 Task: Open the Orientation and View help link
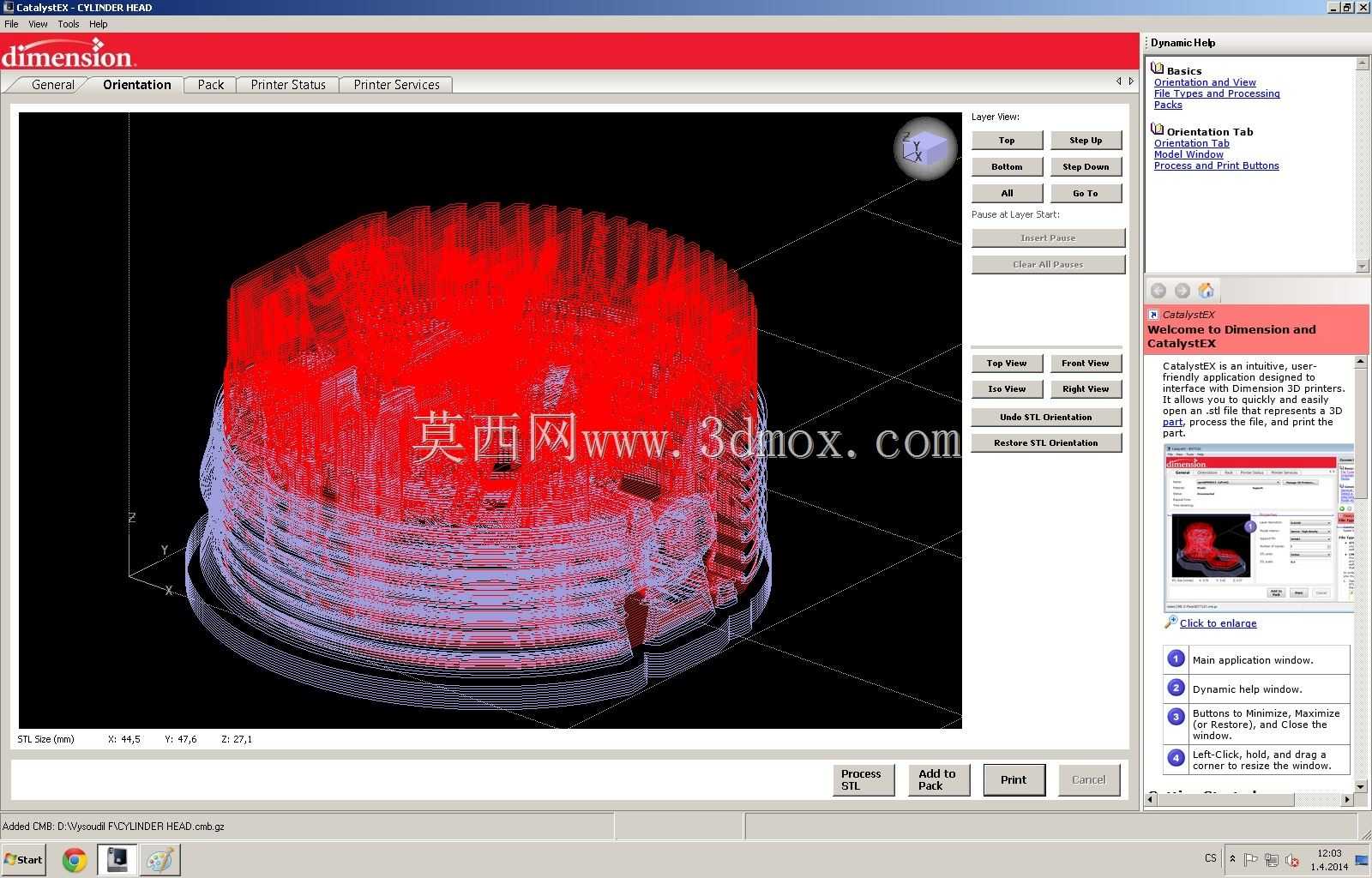click(1205, 82)
